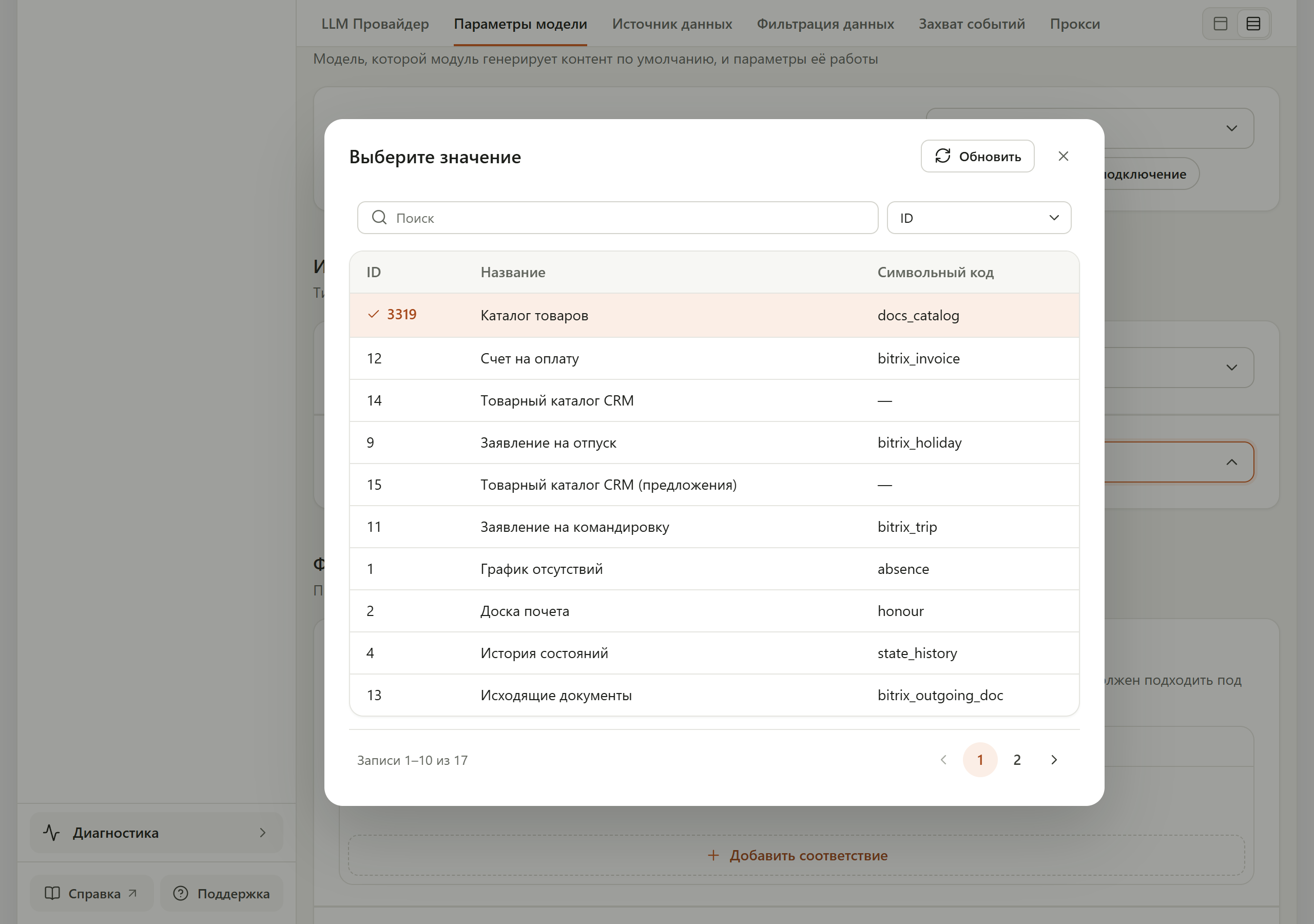Switch to the Источник данных tab
Image resolution: width=1314 pixels, height=924 pixels.
[x=672, y=24]
